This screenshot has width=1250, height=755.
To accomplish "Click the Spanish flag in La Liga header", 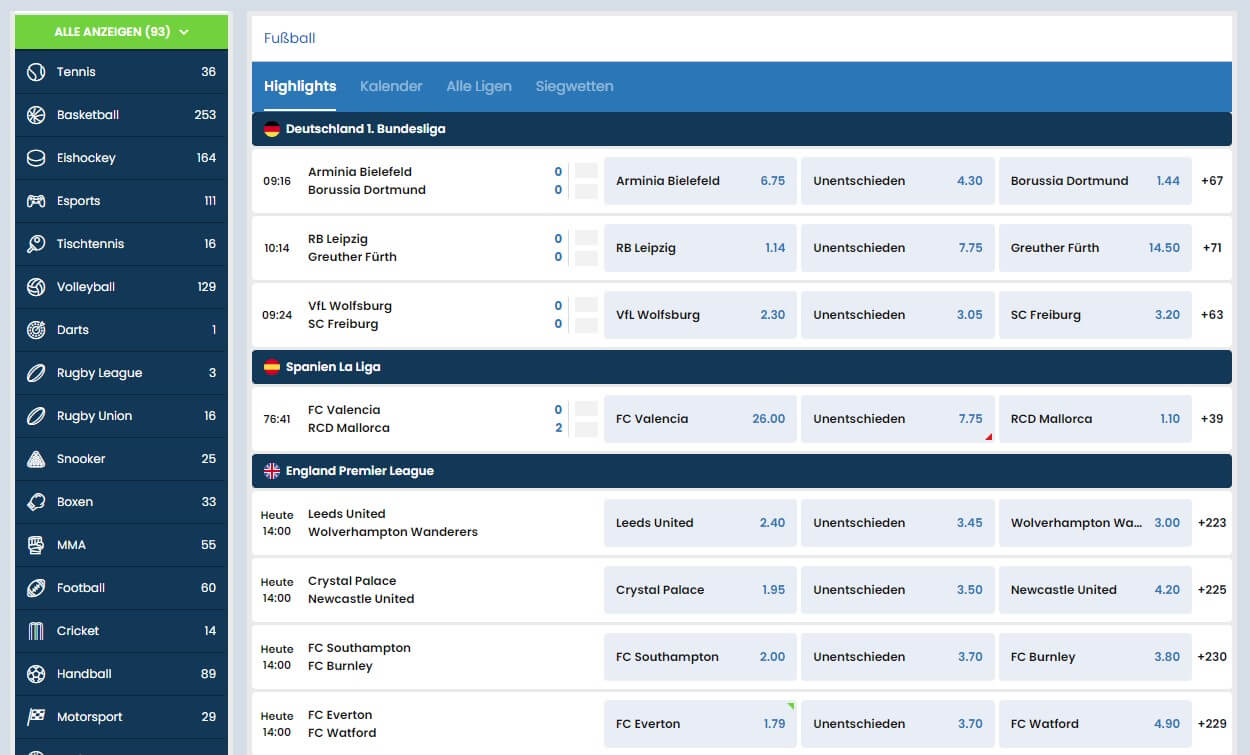I will tap(272, 367).
